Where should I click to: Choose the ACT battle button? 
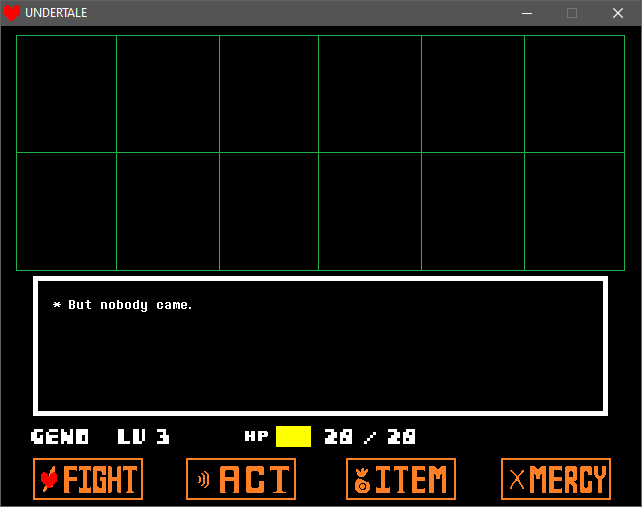[x=241, y=479]
